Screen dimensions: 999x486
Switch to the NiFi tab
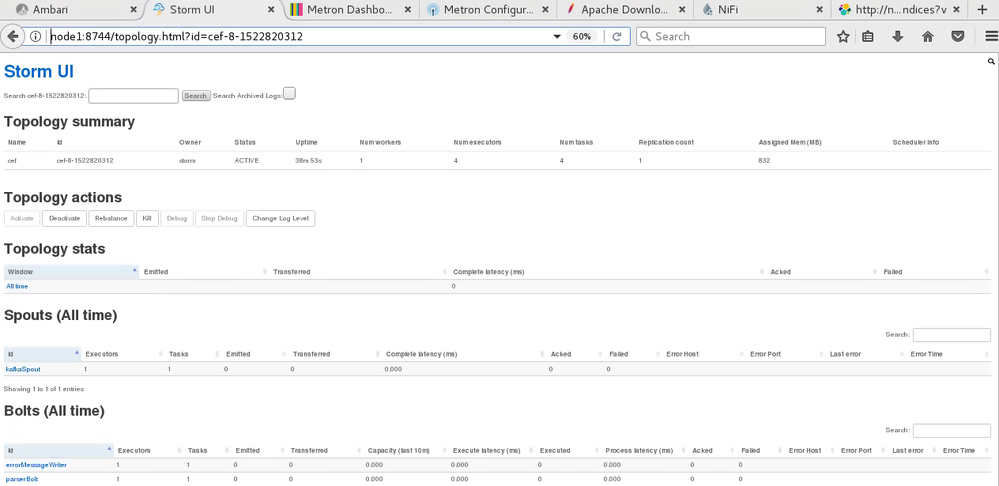(761, 10)
